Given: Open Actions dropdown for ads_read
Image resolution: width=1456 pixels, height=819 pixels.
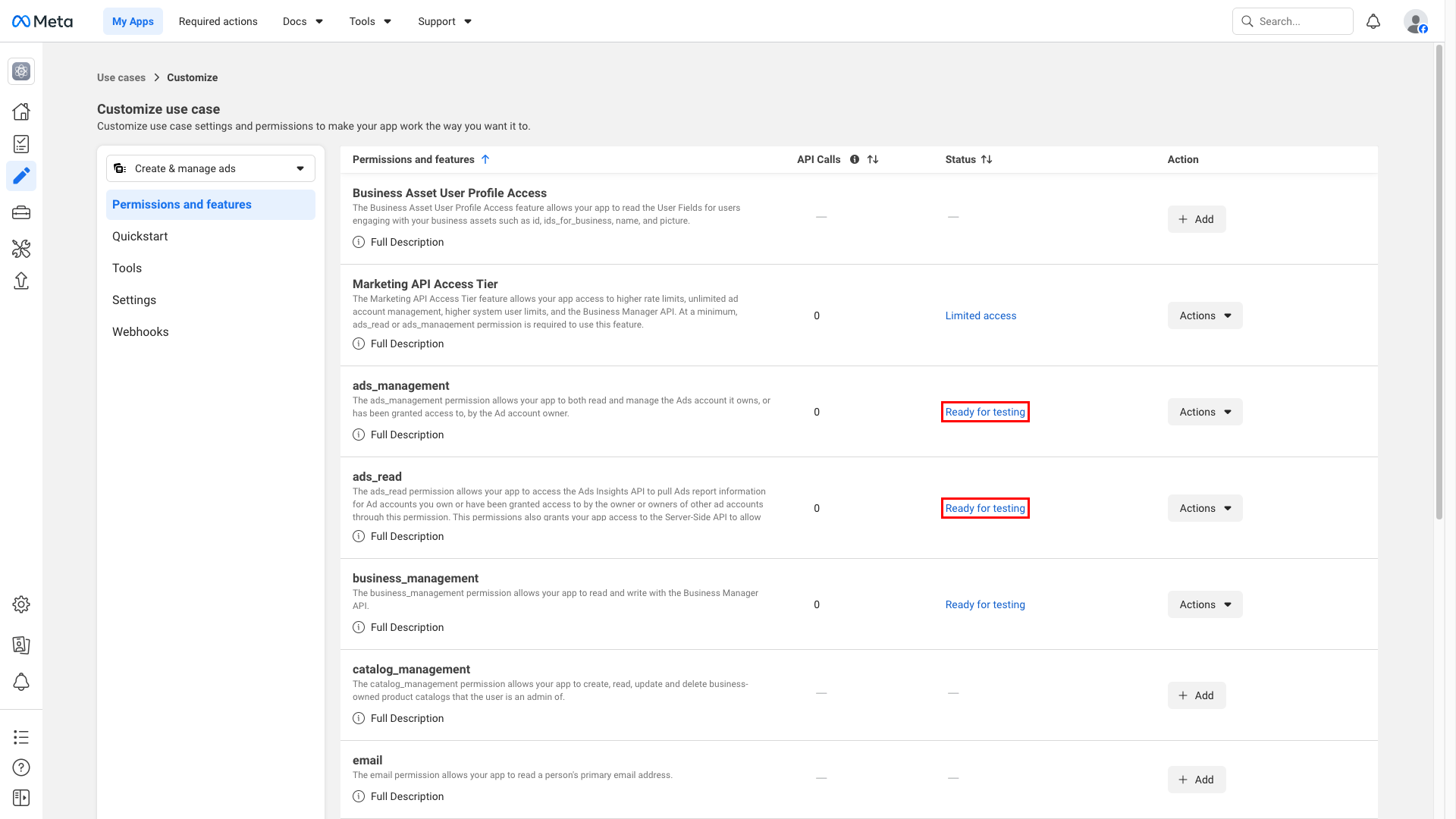Looking at the screenshot, I should tap(1205, 508).
